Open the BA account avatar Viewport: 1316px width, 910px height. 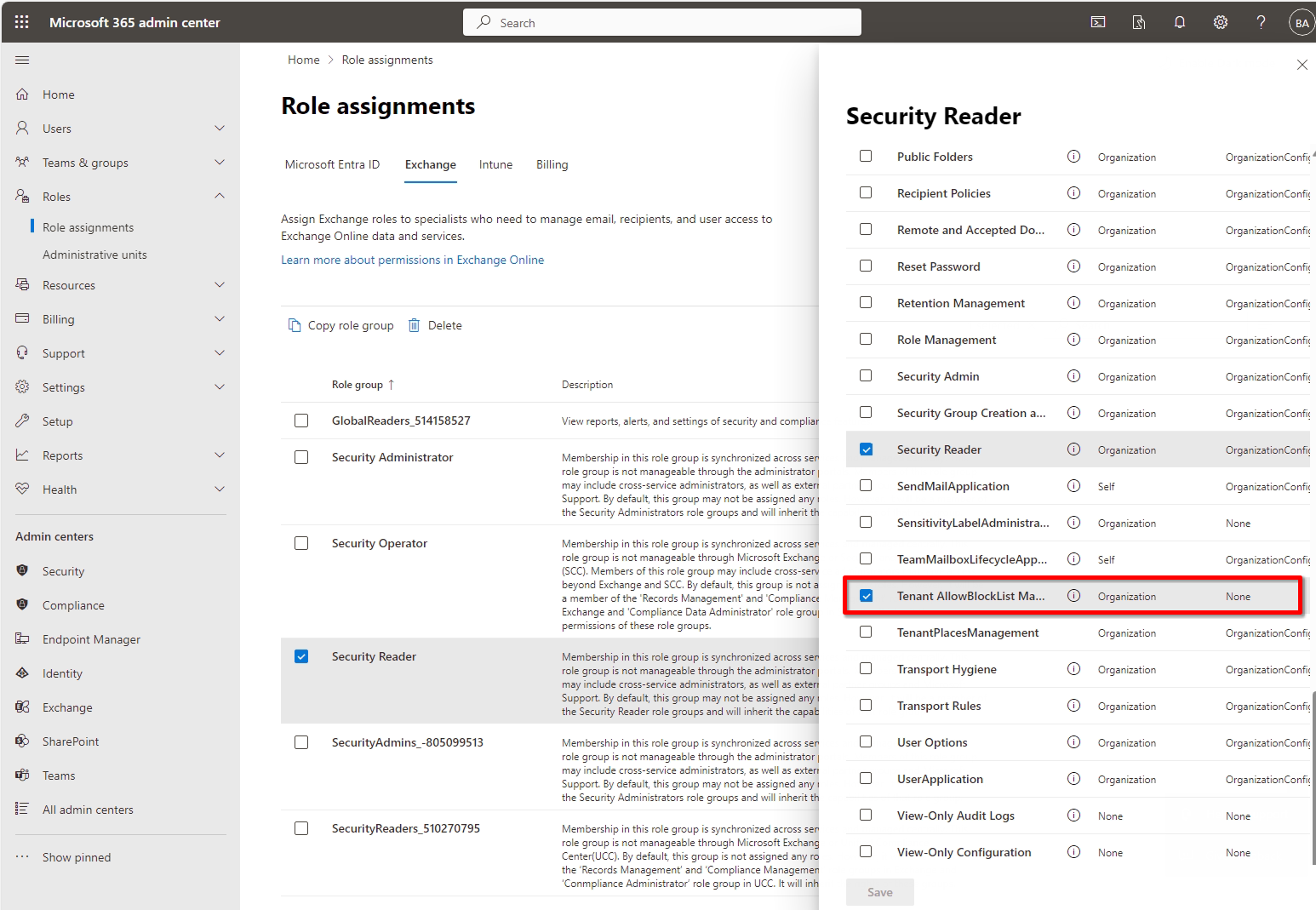pyautogui.click(x=1302, y=23)
